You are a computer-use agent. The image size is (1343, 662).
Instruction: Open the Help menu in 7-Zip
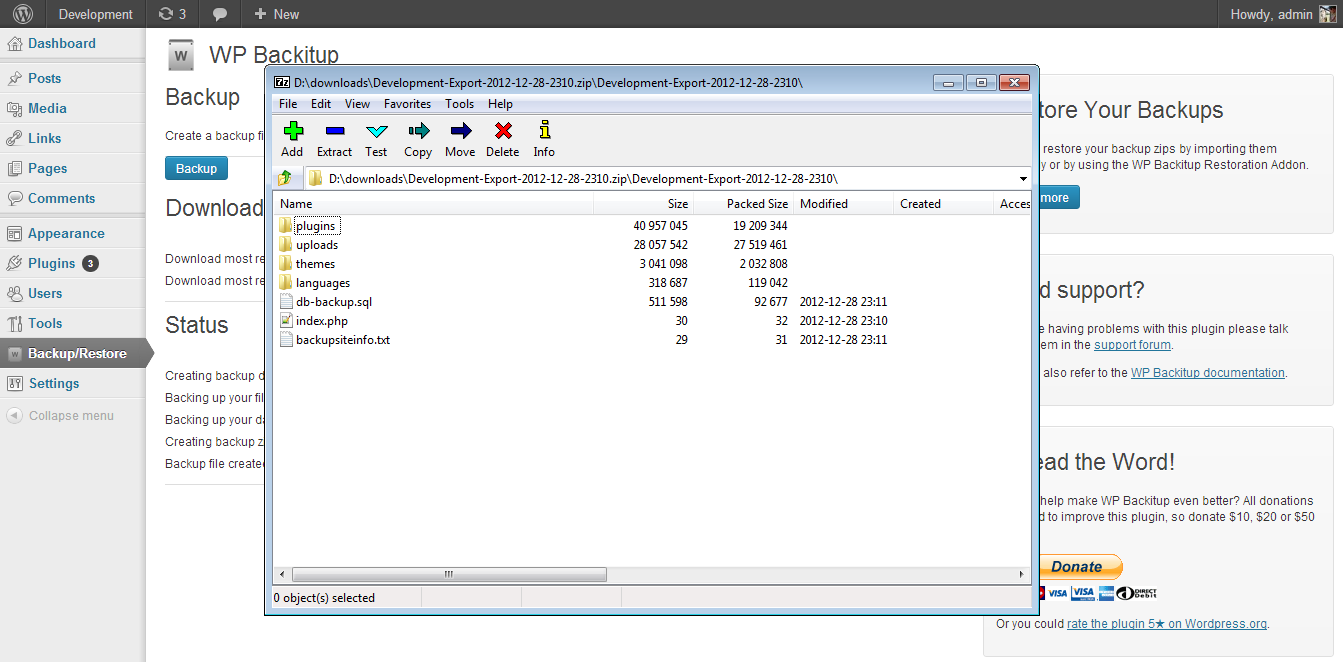coord(500,104)
